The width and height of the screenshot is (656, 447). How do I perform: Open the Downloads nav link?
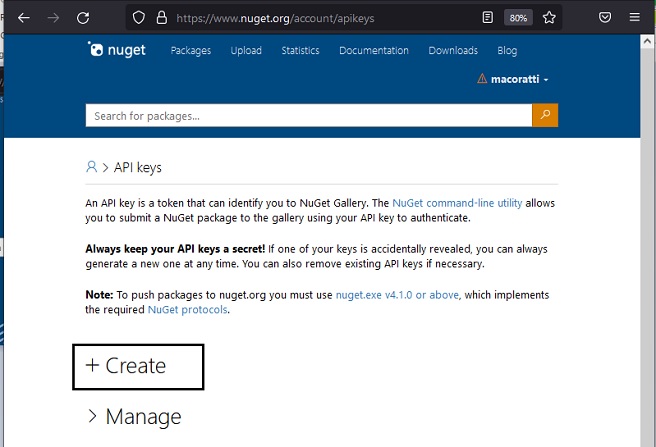(453, 51)
